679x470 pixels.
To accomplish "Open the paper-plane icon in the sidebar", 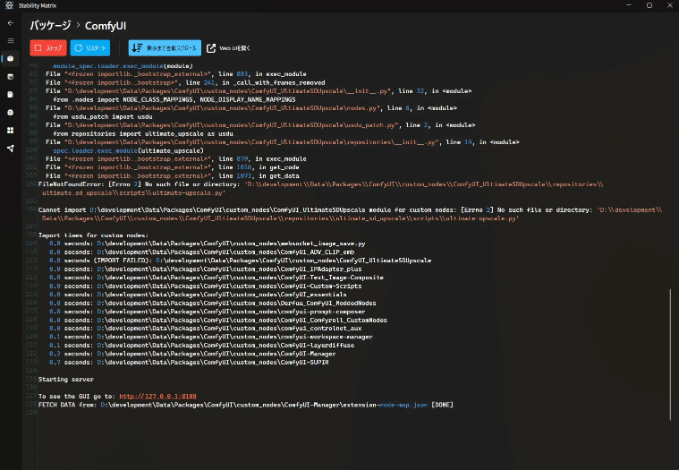I will (10, 149).
